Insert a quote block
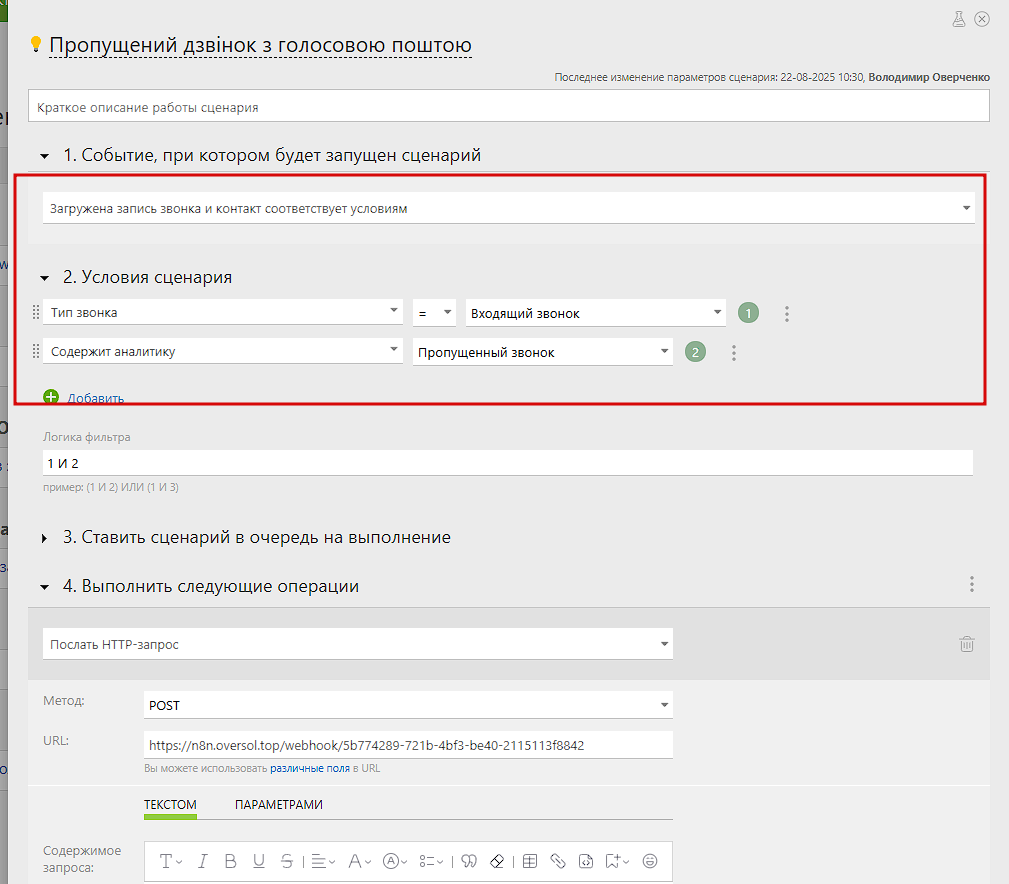The width and height of the screenshot is (1009, 884). [x=469, y=861]
